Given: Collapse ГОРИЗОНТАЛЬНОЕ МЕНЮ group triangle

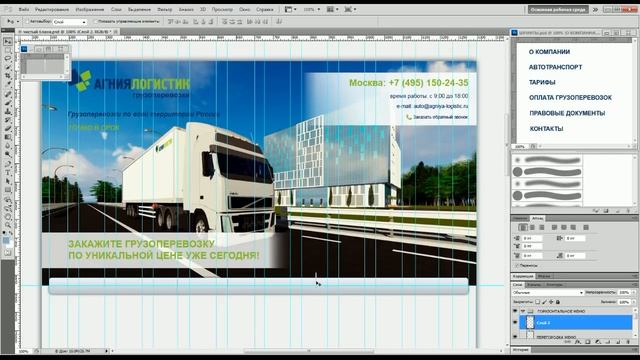Looking at the screenshot, I should 523,311.
